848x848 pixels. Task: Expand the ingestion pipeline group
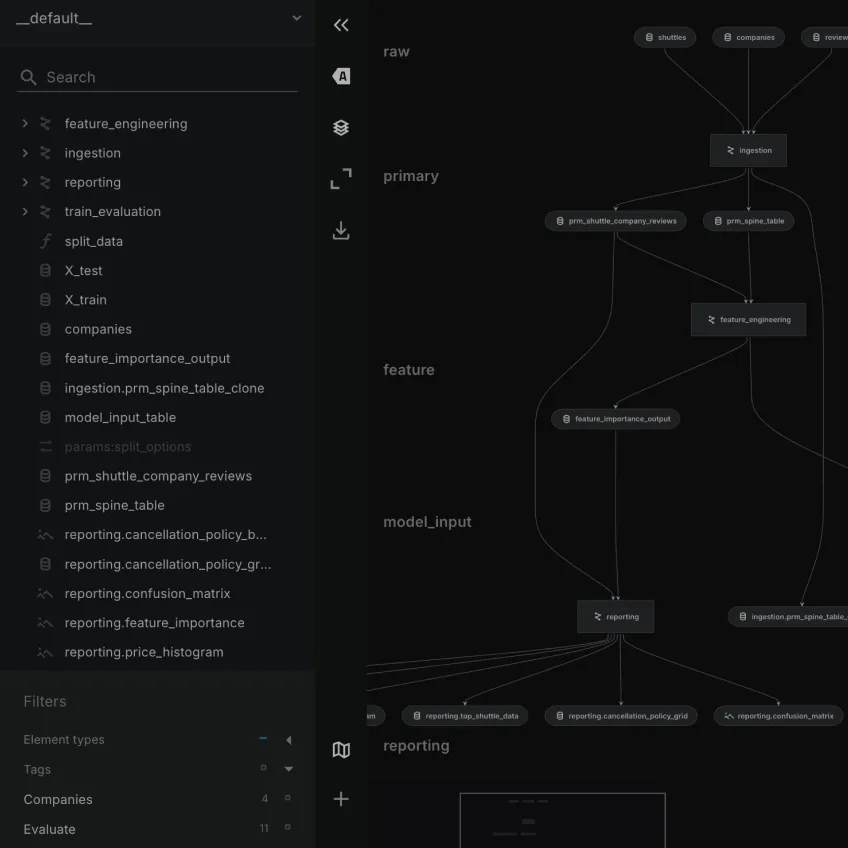tap(23, 152)
